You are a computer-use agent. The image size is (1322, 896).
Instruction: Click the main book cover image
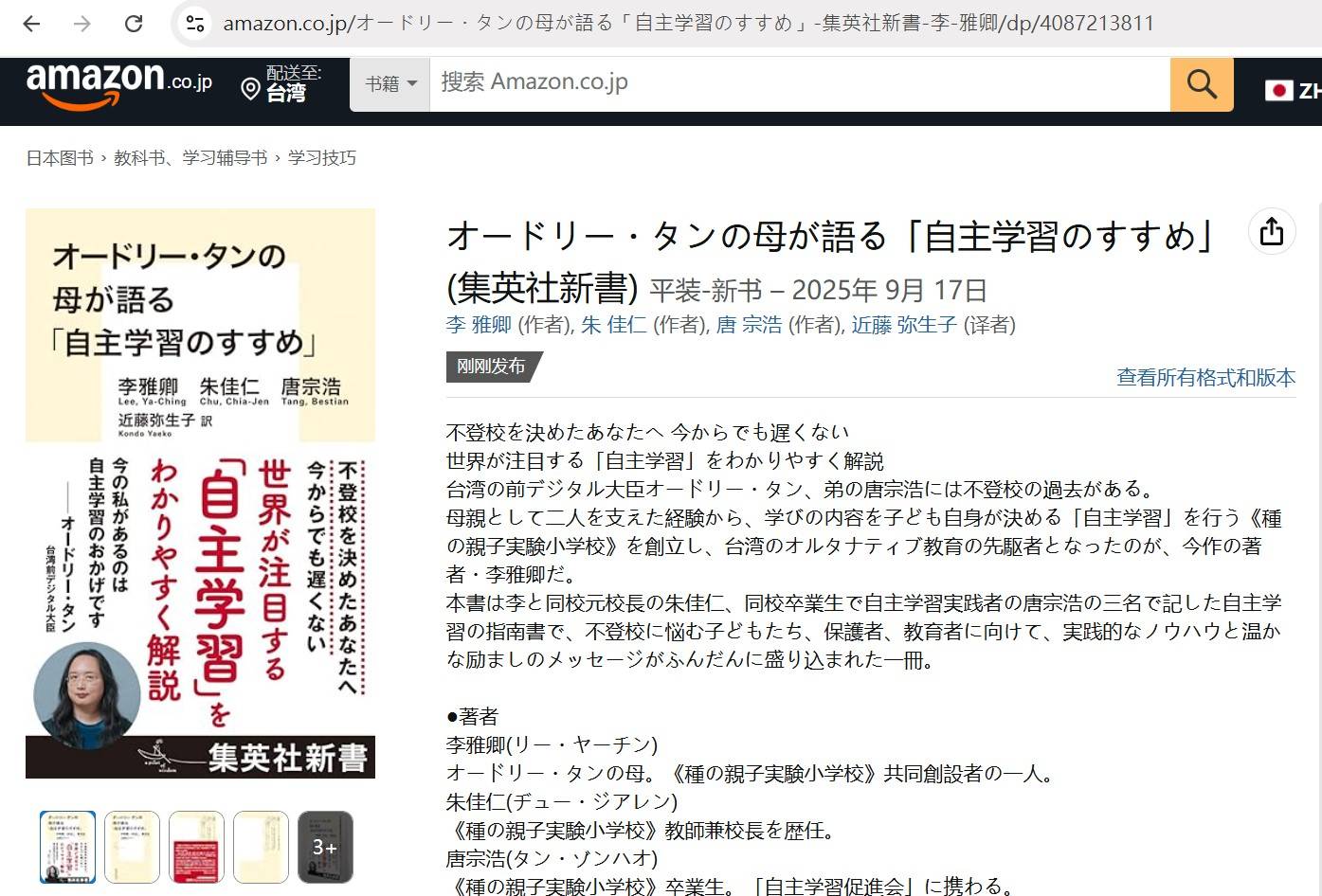[x=200, y=493]
